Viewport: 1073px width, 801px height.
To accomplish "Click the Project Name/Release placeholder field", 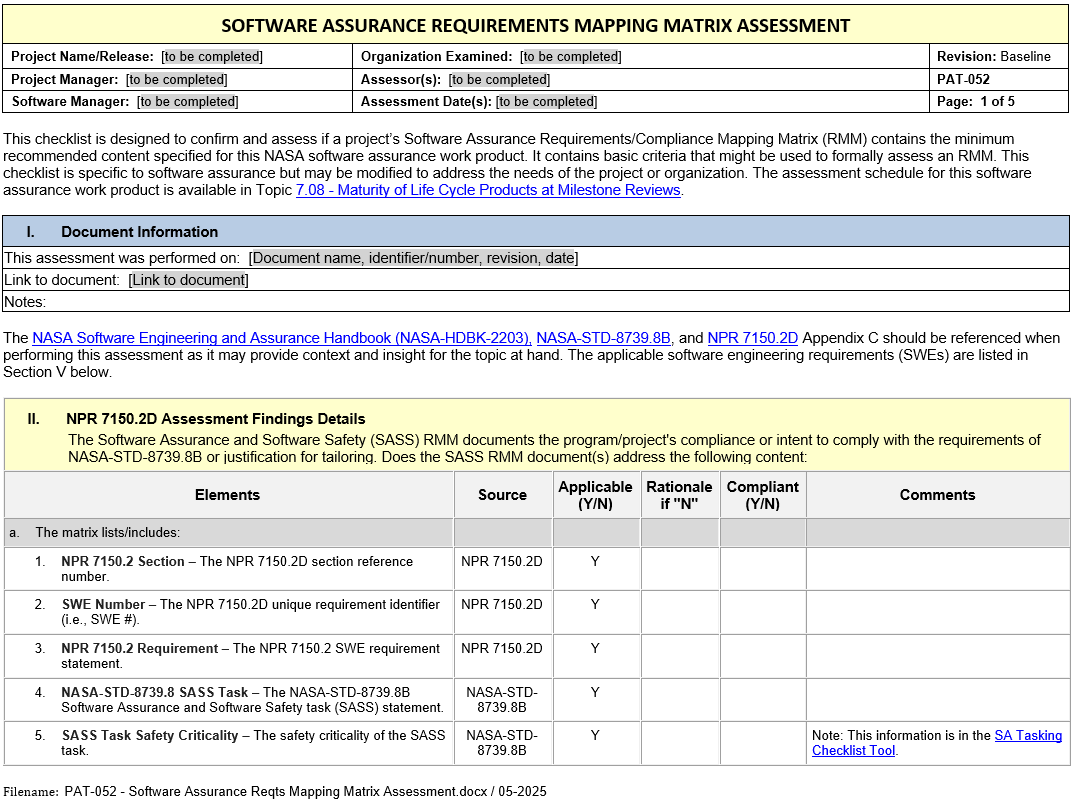I will tap(212, 57).
